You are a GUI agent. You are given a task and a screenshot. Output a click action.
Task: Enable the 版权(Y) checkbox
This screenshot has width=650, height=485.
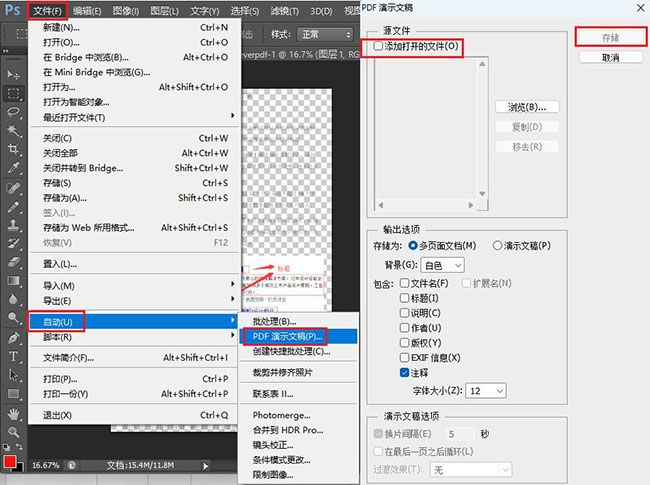point(405,343)
